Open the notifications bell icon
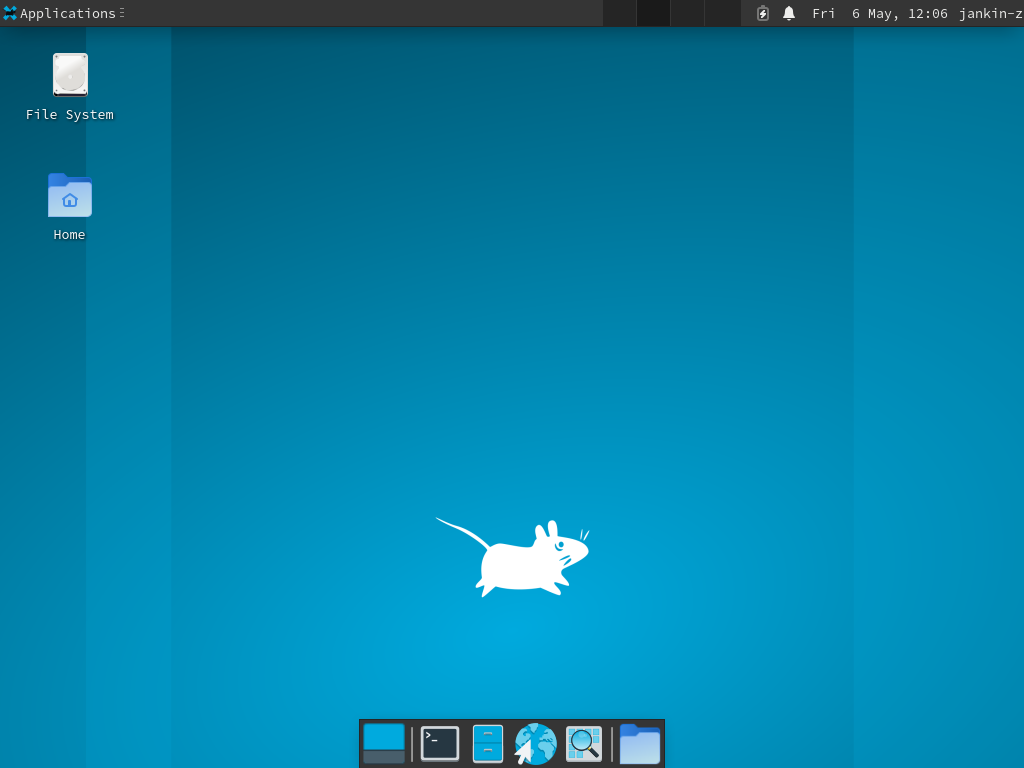This screenshot has width=1024, height=768. [789, 13]
